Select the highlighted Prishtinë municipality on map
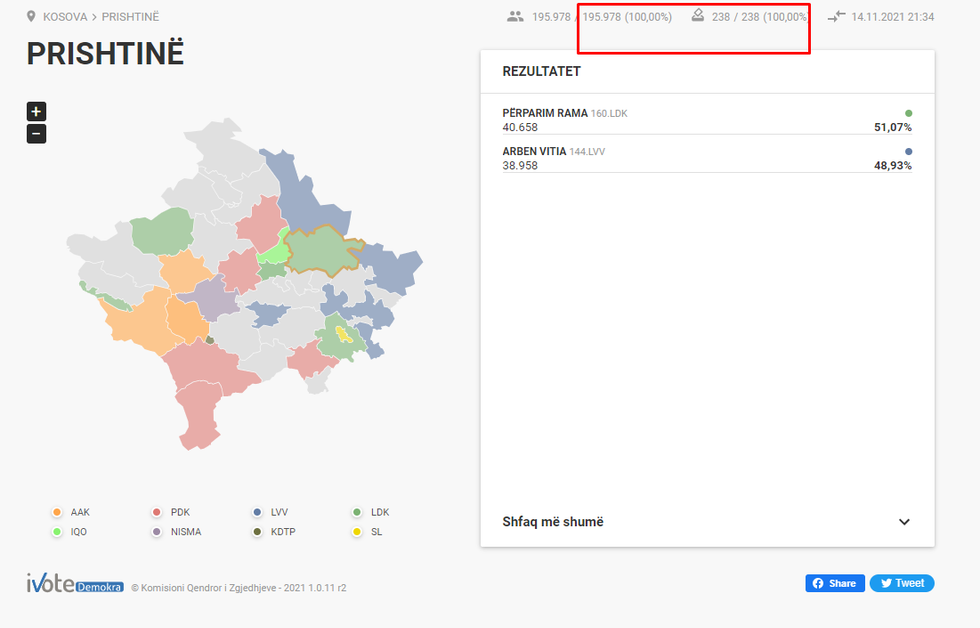980x628 pixels. pos(318,250)
